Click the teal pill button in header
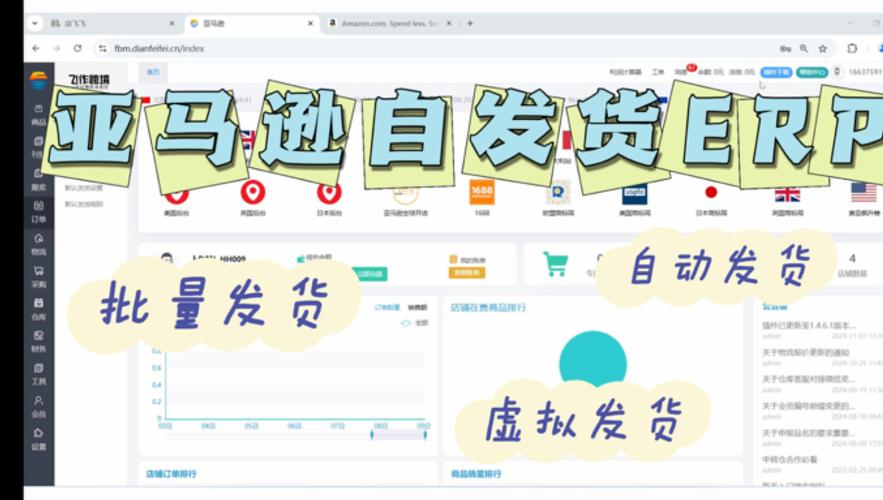The width and height of the screenshot is (883, 500). coord(811,72)
